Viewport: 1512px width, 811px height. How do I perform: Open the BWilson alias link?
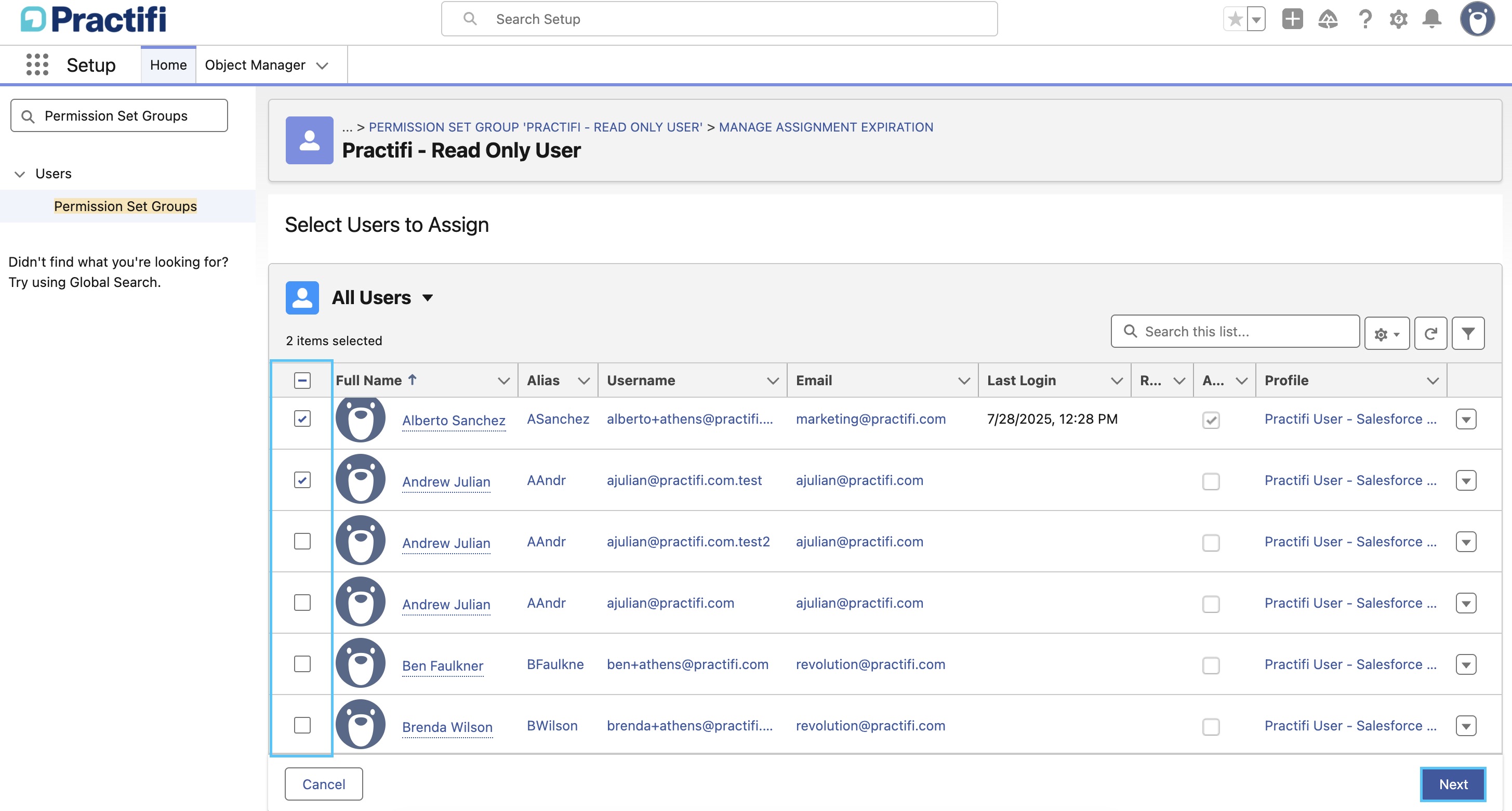point(552,725)
